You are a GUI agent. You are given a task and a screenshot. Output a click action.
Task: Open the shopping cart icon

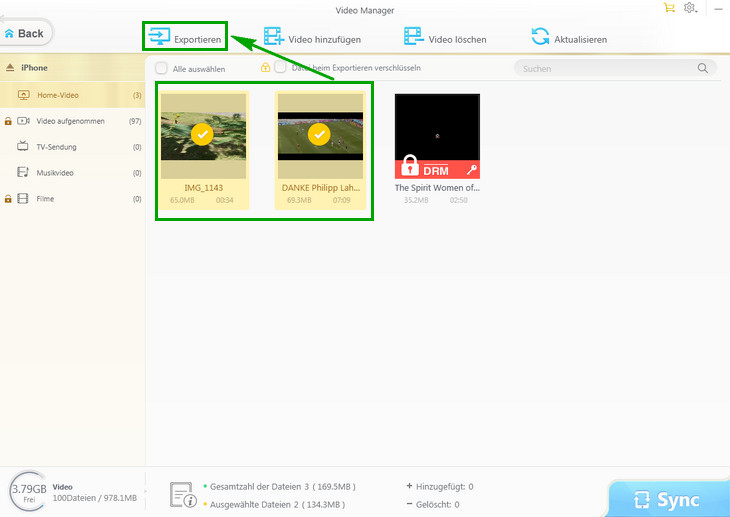(669, 8)
